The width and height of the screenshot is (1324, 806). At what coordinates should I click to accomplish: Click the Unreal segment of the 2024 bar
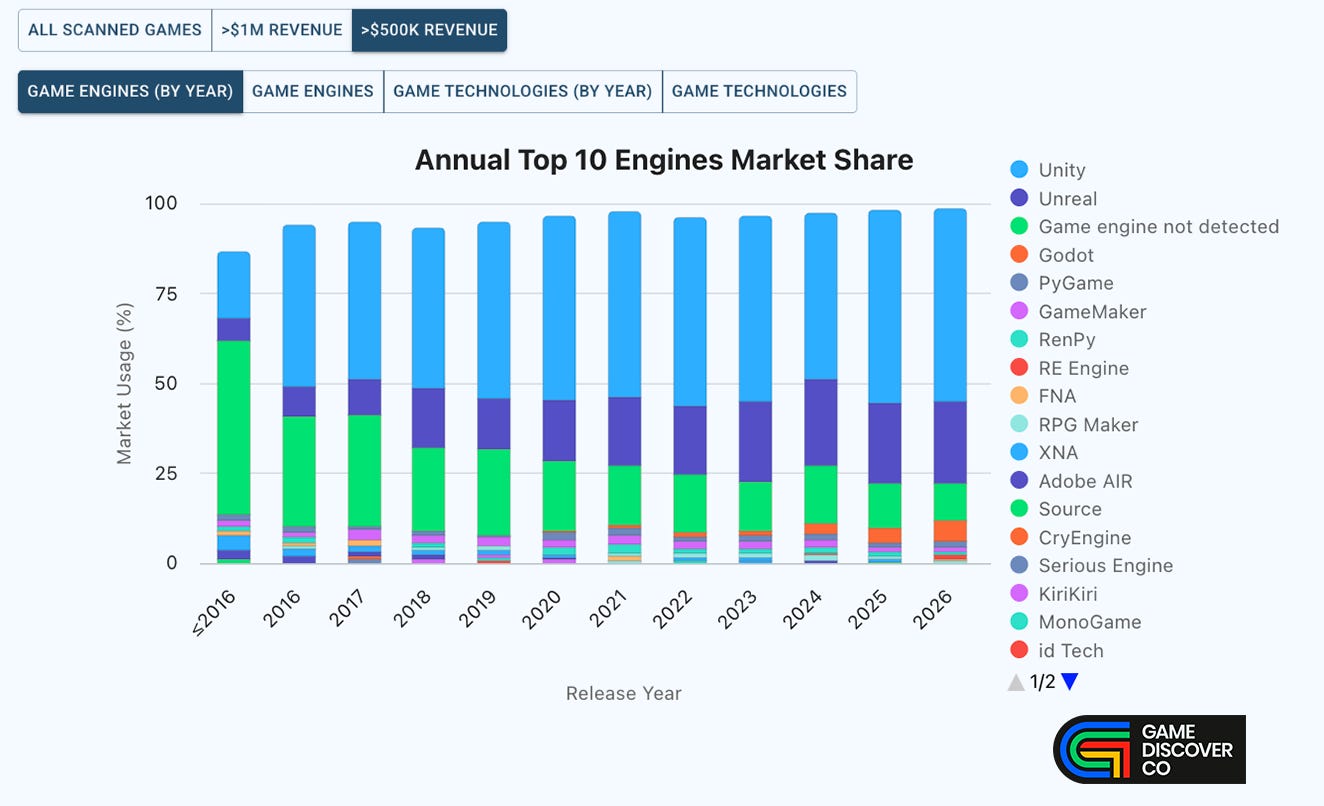tap(820, 423)
